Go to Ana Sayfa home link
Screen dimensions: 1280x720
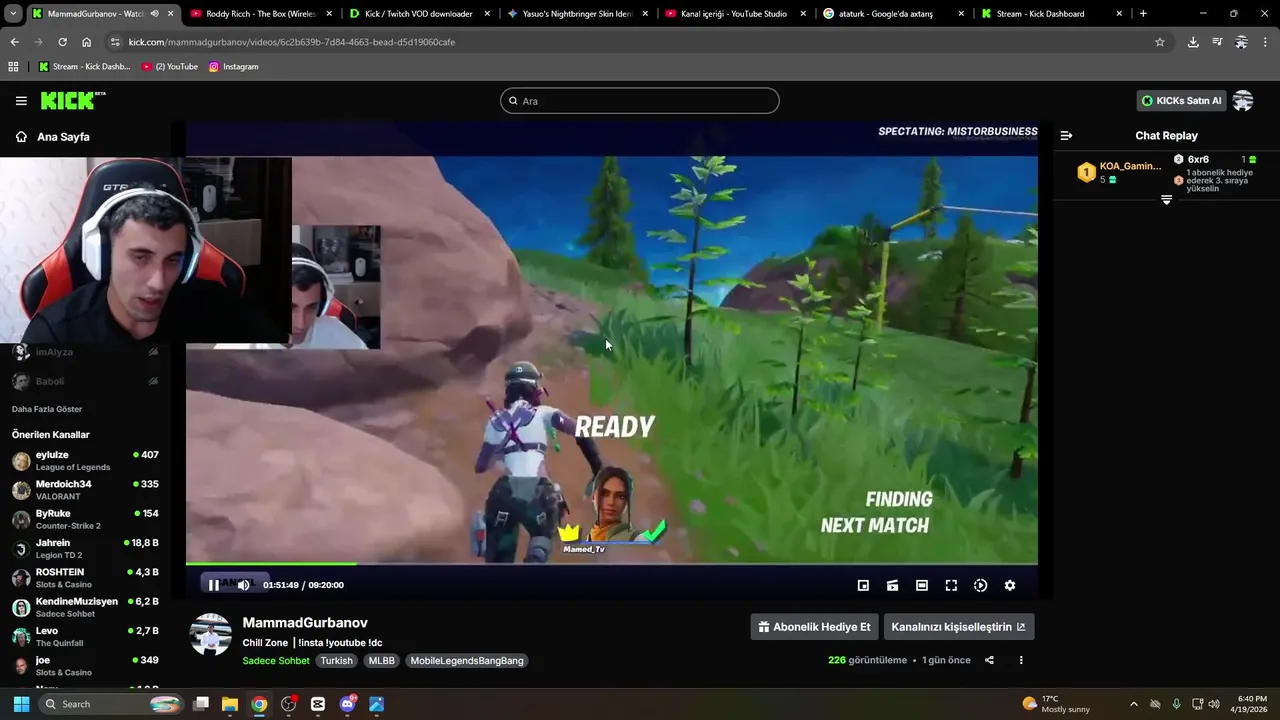(52, 137)
